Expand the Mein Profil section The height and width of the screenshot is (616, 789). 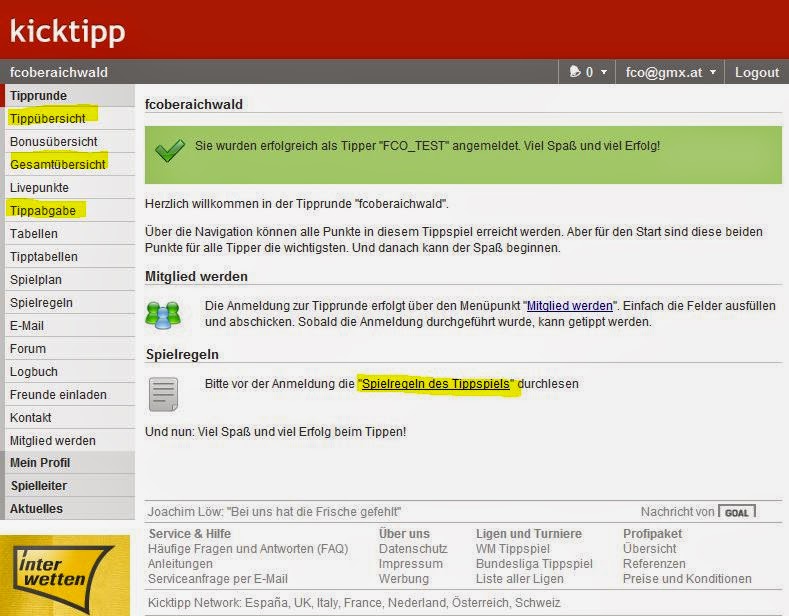point(69,463)
